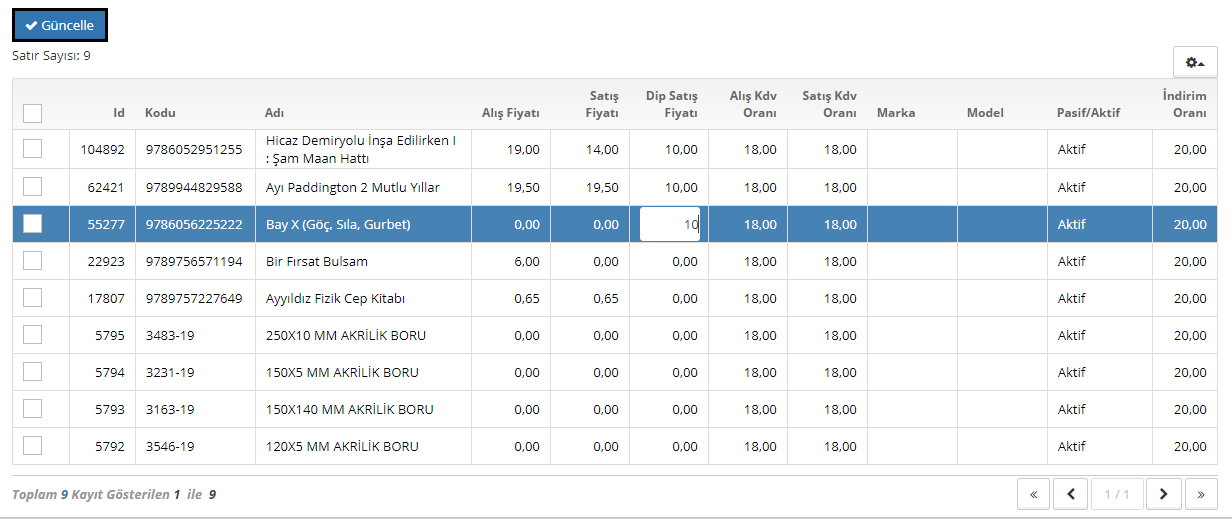Click the Dip Satış Fiyatı input field
This screenshot has width=1232, height=519.
pos(669,224)
